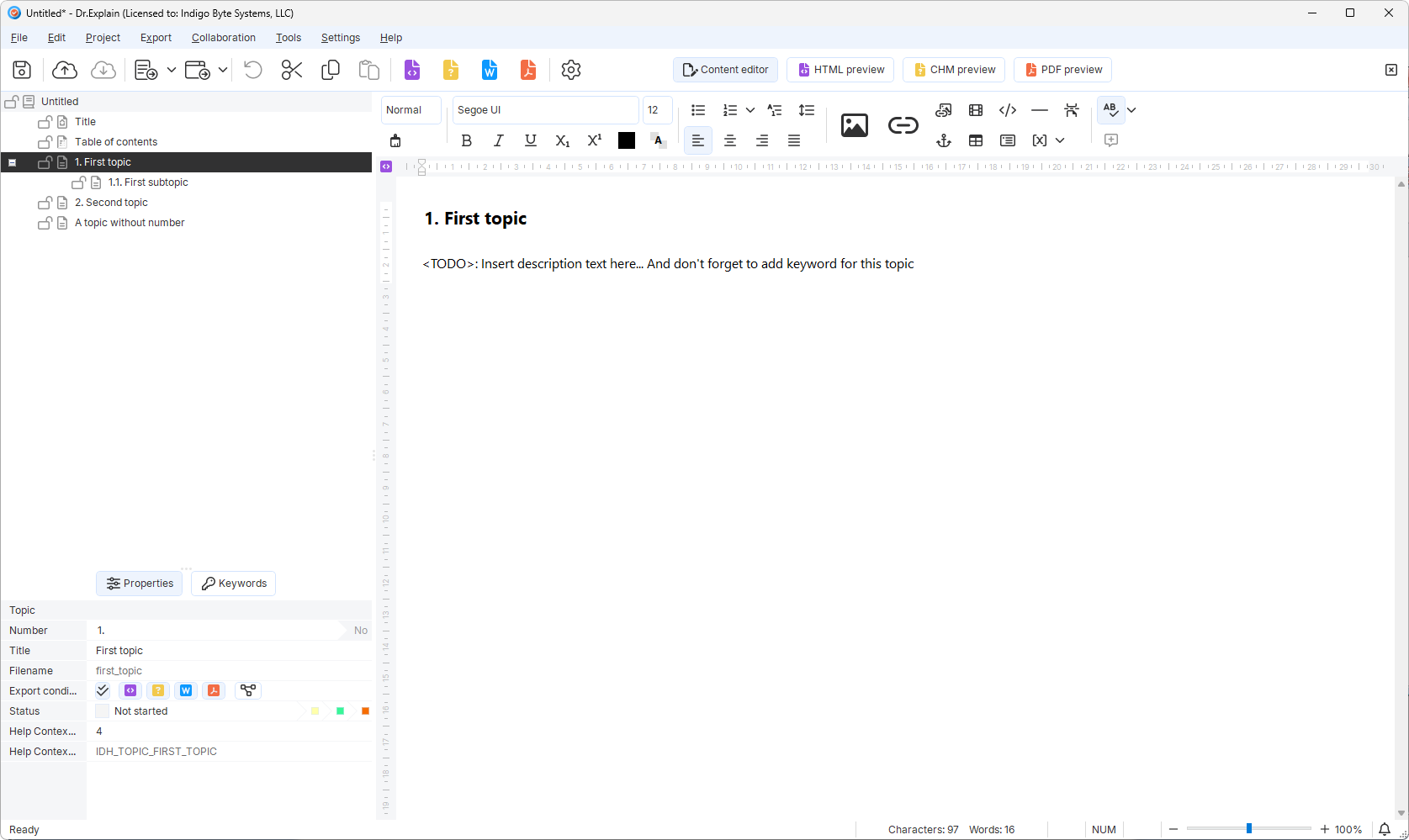Image resolution: width=1409 pixels, height=840 pixels.
Task: Toggle HTML export condition in properties
Action: (130, 690)
